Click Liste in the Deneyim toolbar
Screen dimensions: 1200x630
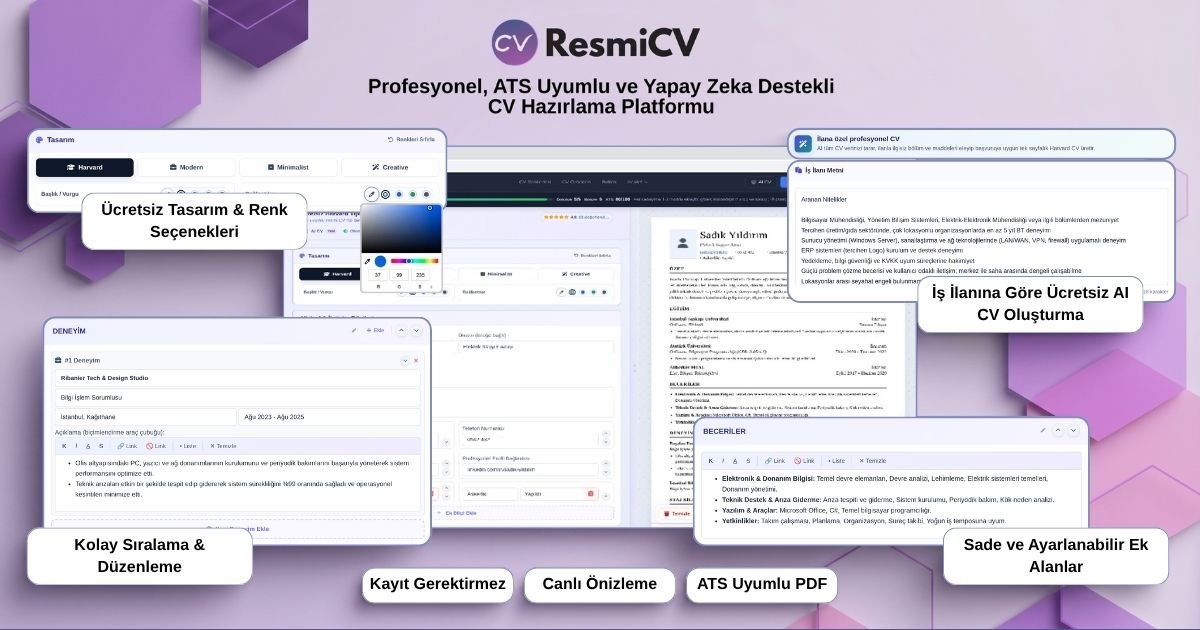(x=188, y=446)
